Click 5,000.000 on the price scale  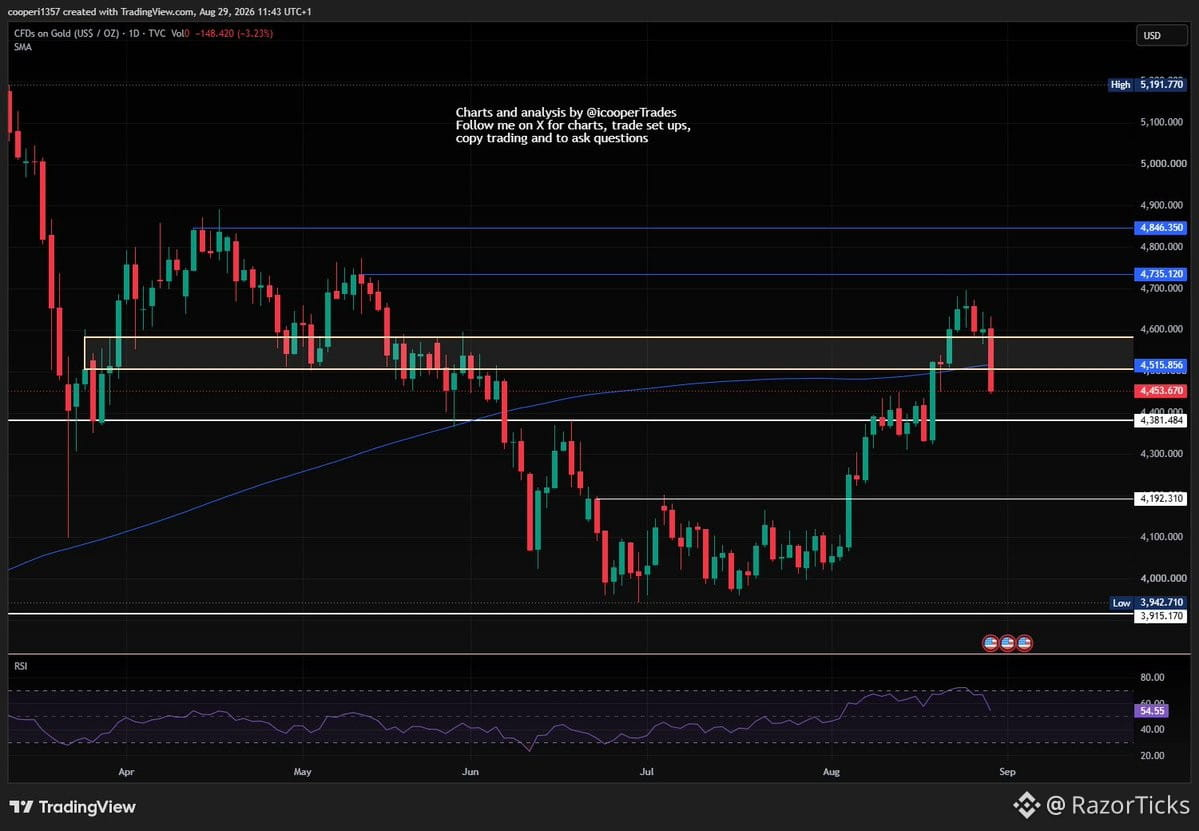click(x=1163, y=164)
